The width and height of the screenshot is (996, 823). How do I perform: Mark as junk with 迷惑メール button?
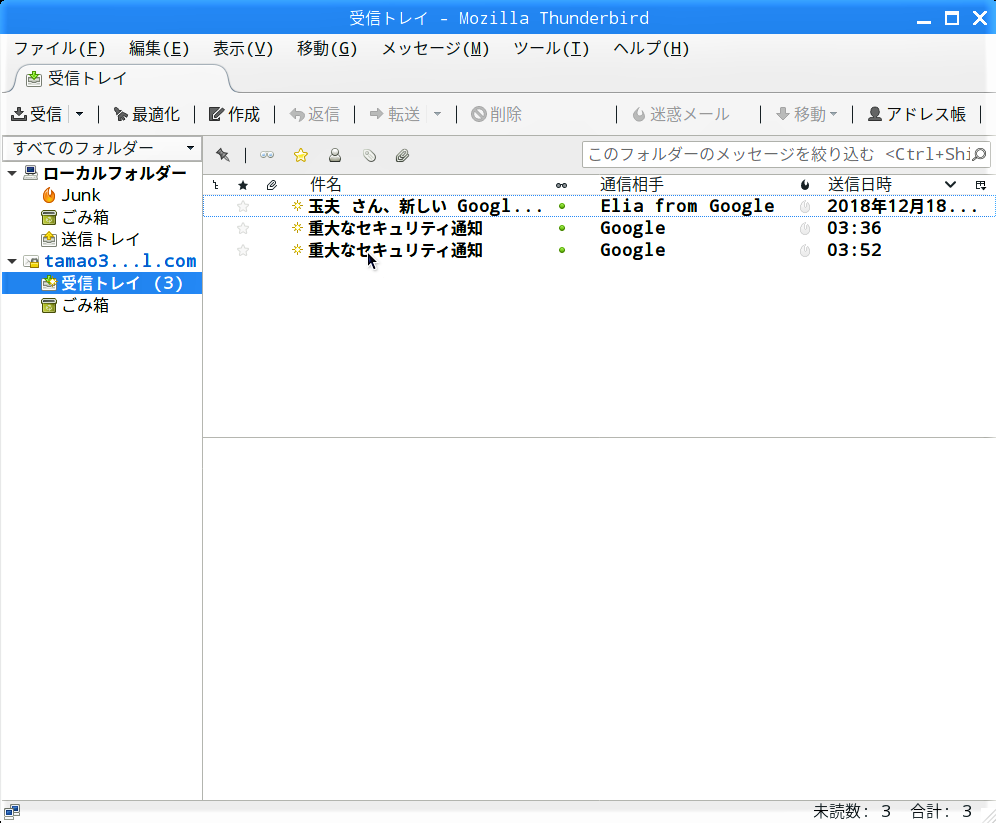click(681, 114)
